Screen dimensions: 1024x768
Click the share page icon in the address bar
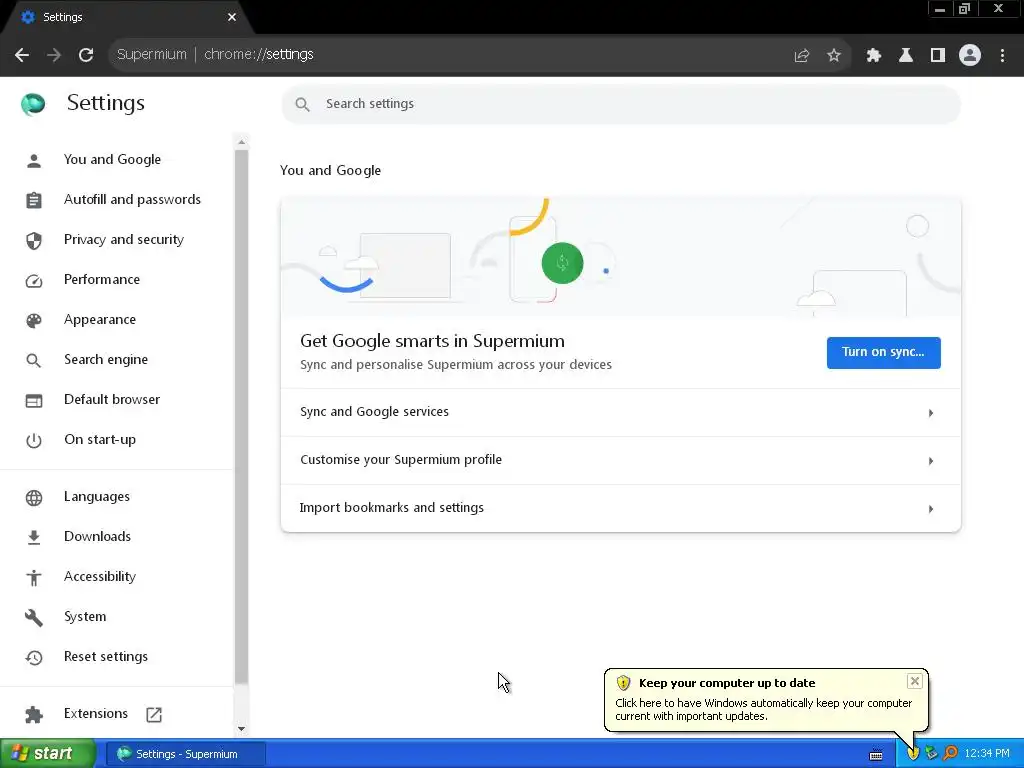pyautogui.click(x=802, y=56)
